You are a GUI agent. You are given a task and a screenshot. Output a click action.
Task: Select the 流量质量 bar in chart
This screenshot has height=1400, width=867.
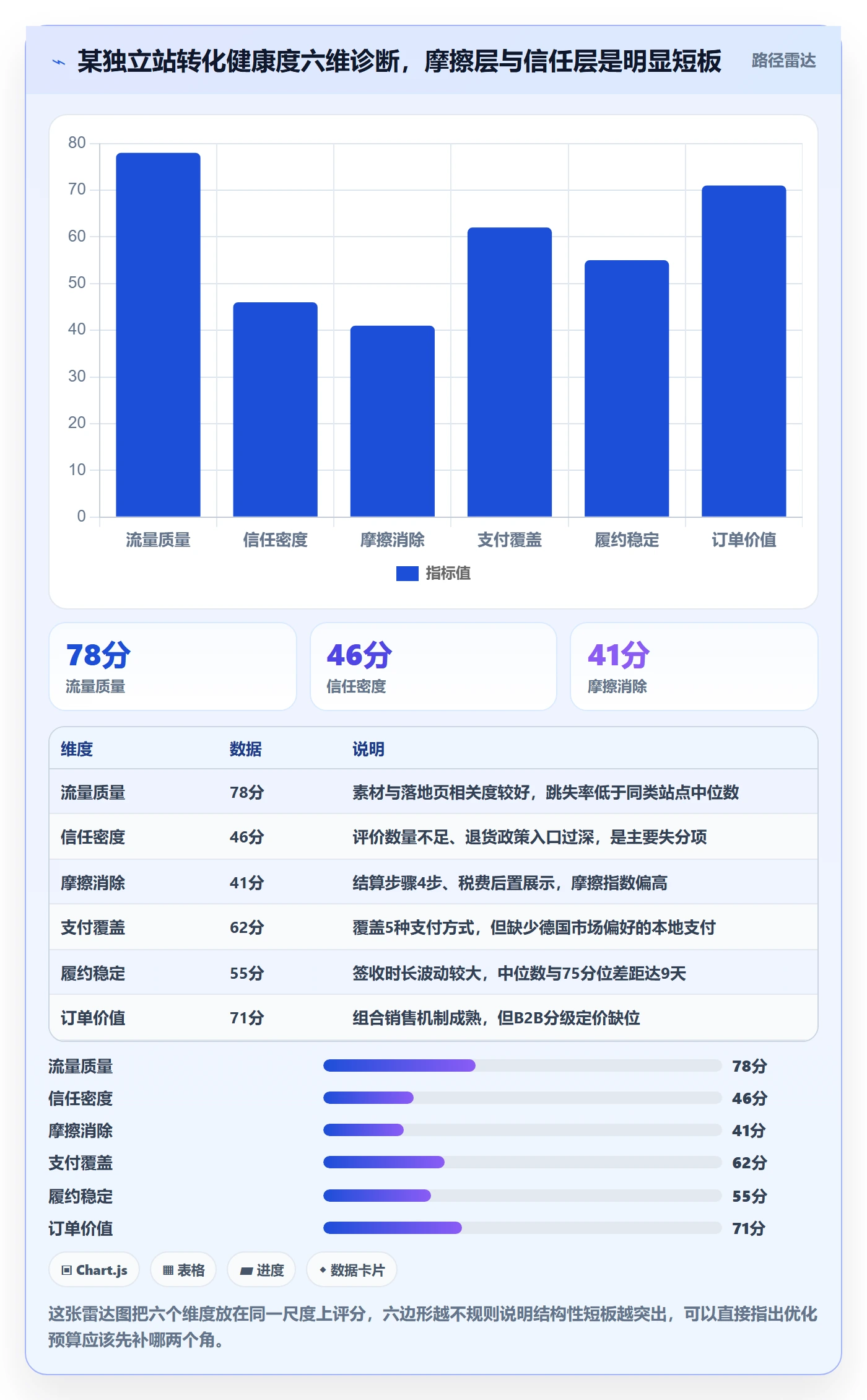click(x=158, y=335)
